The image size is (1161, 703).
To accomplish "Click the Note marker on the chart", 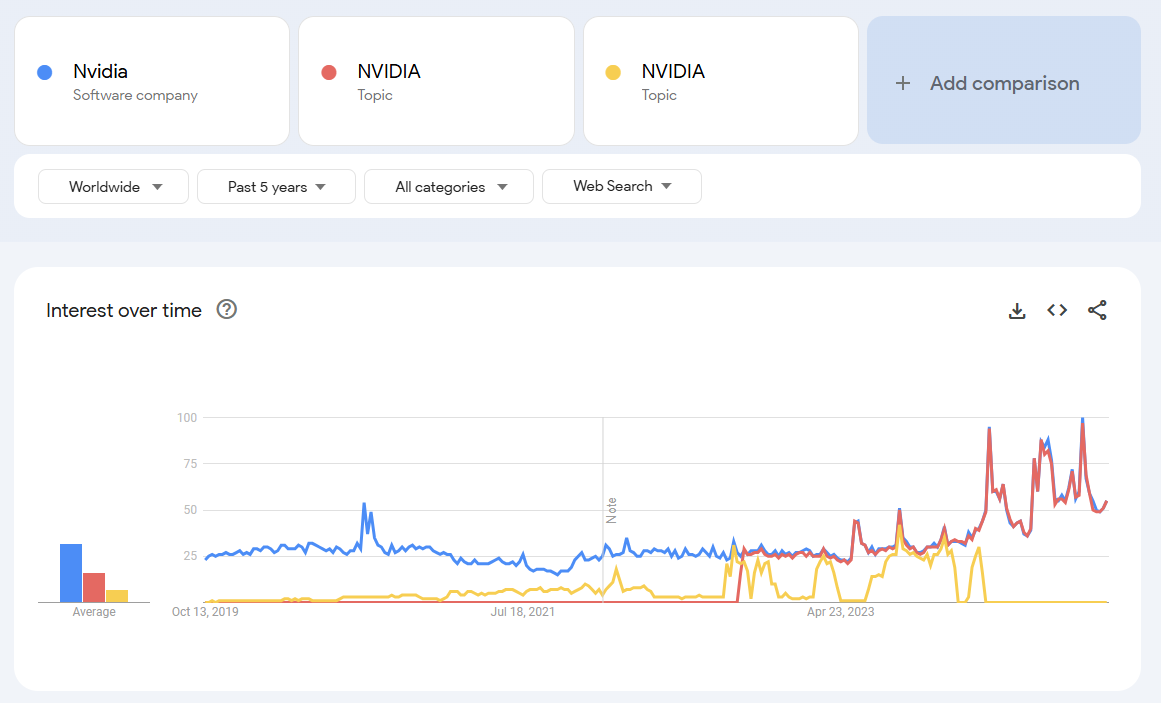I will [x=611, y=510].
